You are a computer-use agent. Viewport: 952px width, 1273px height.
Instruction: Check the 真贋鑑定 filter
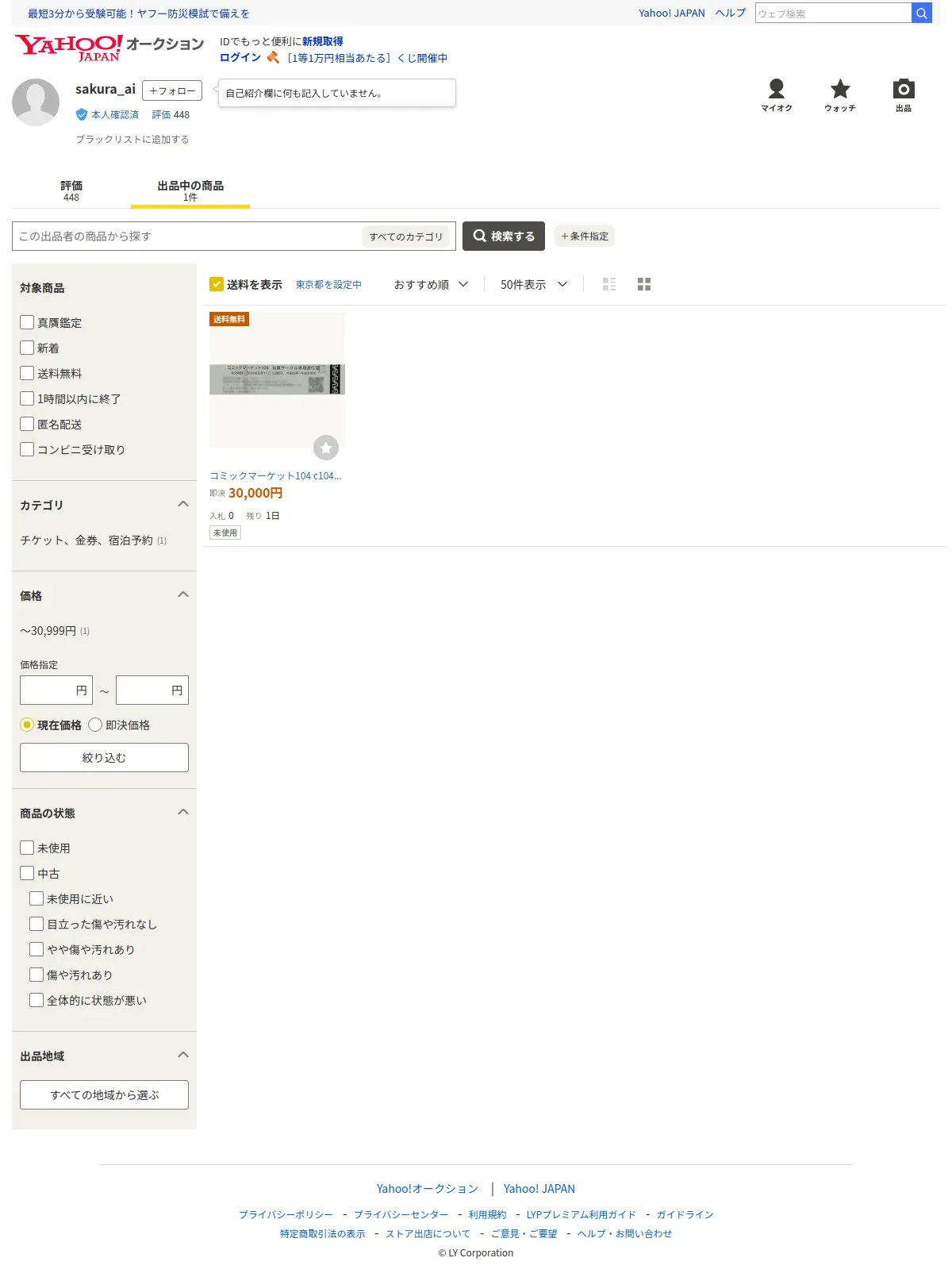point(27,322)
